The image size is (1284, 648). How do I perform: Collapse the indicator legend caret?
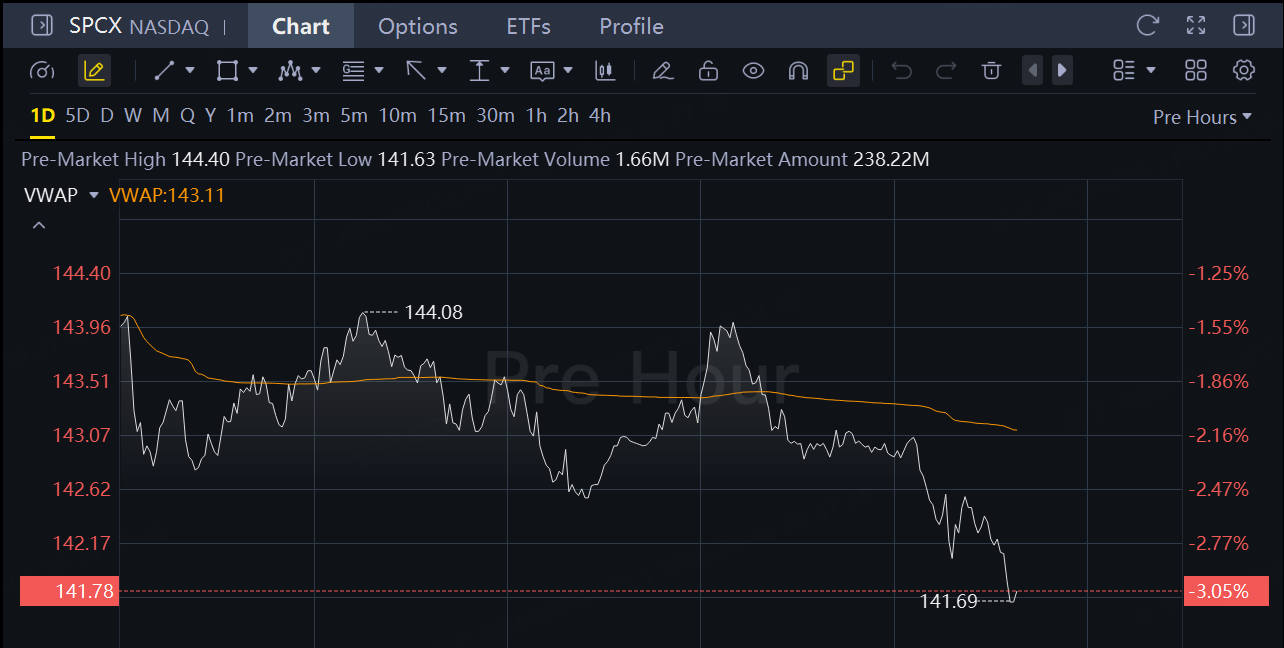coord(39,226)
